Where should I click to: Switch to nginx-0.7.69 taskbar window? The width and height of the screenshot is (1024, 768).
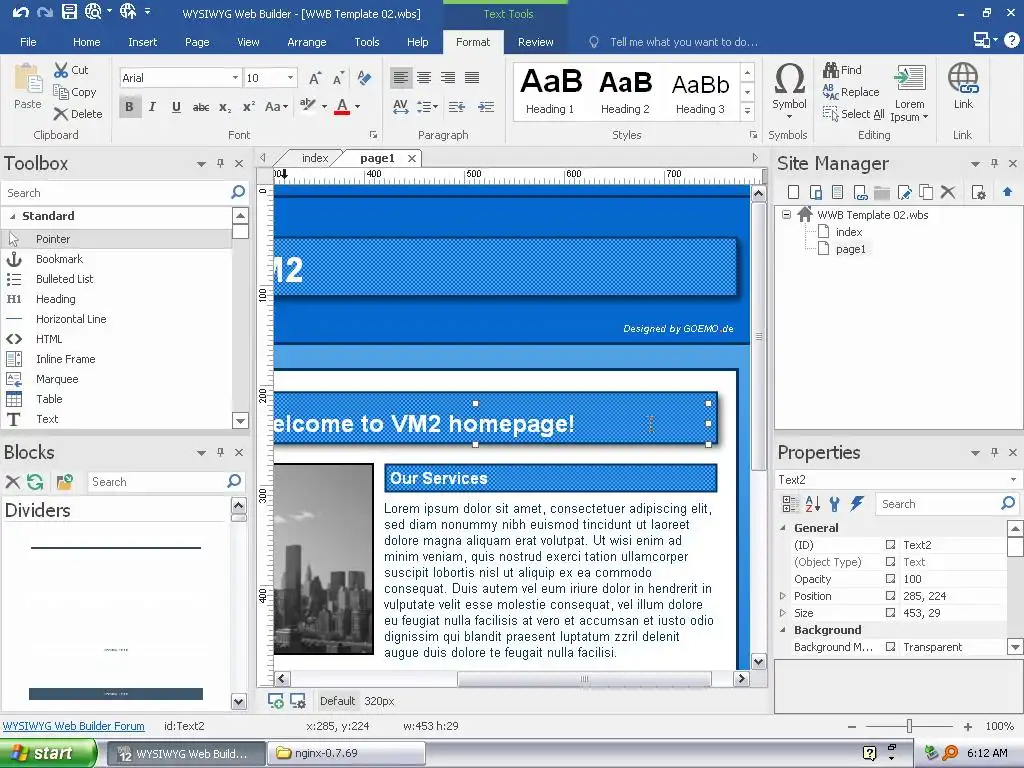[x=345, y=753]
